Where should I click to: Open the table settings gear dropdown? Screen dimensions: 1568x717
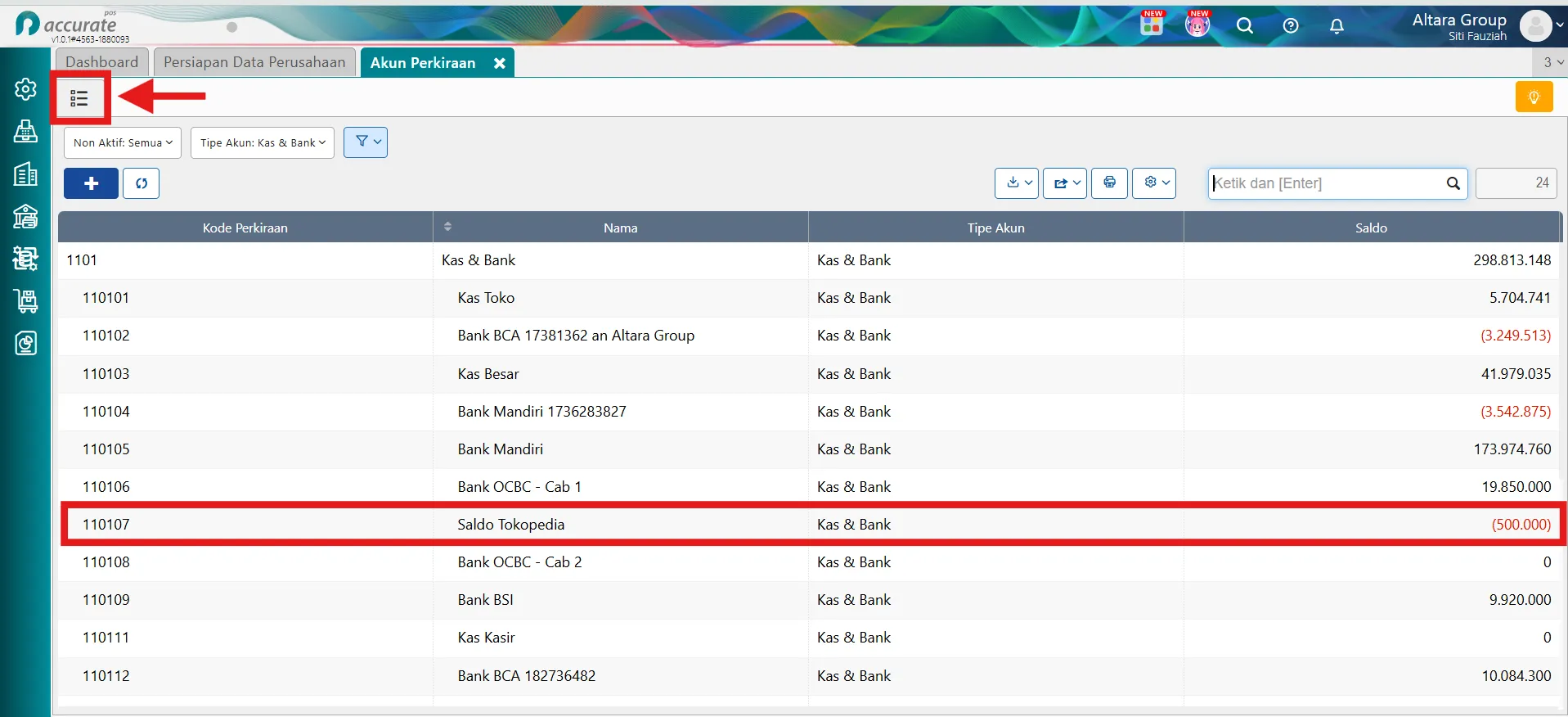[x=1154, y=183]
